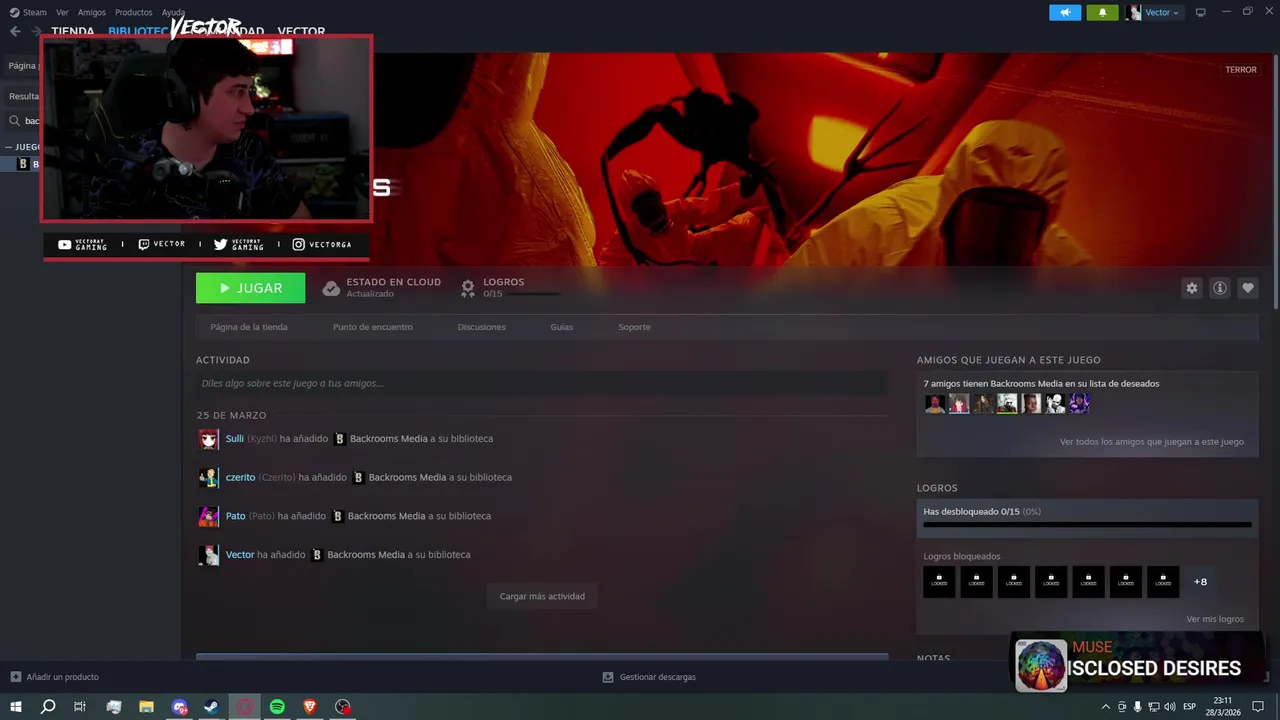Open Gestionar descargas
Screen dimensions: 1280x720
pyautogui.click(x=649, y=677)
